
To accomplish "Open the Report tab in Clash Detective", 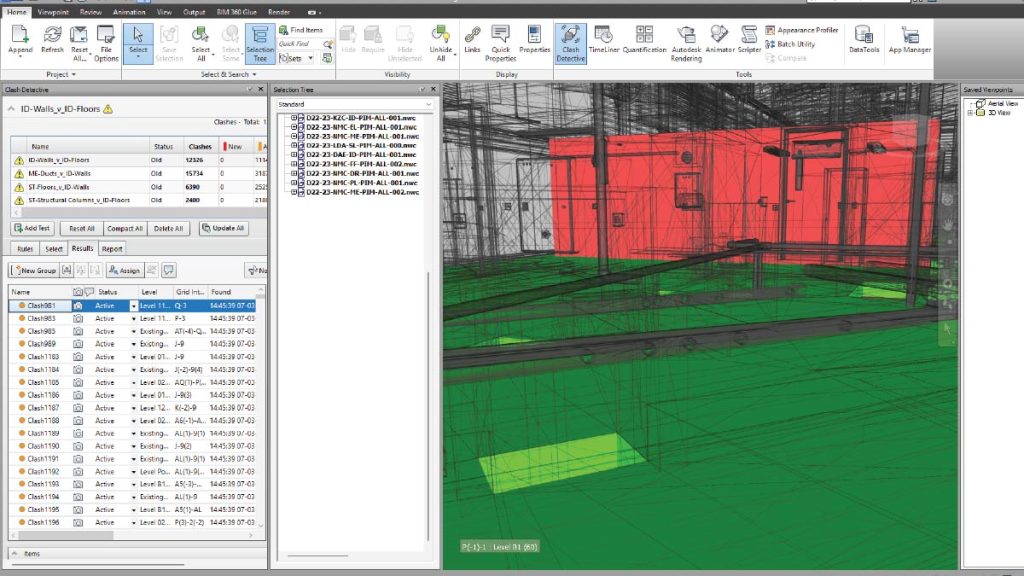I will [112, 249].
